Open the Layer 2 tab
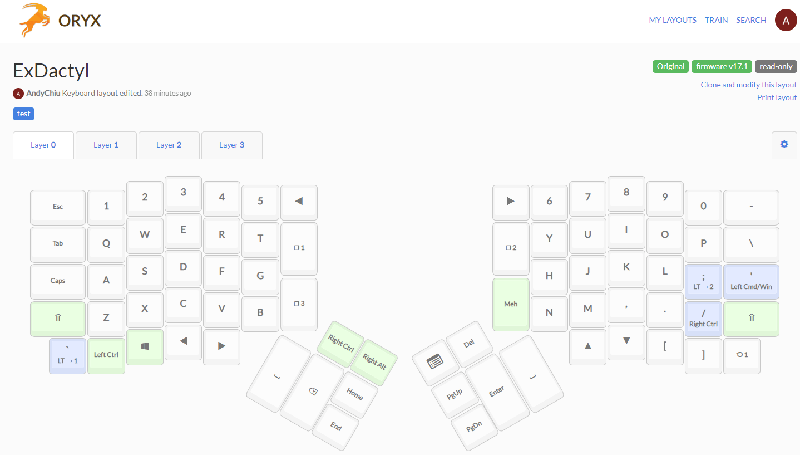The image size is (800, 455). tap(169, 145)
